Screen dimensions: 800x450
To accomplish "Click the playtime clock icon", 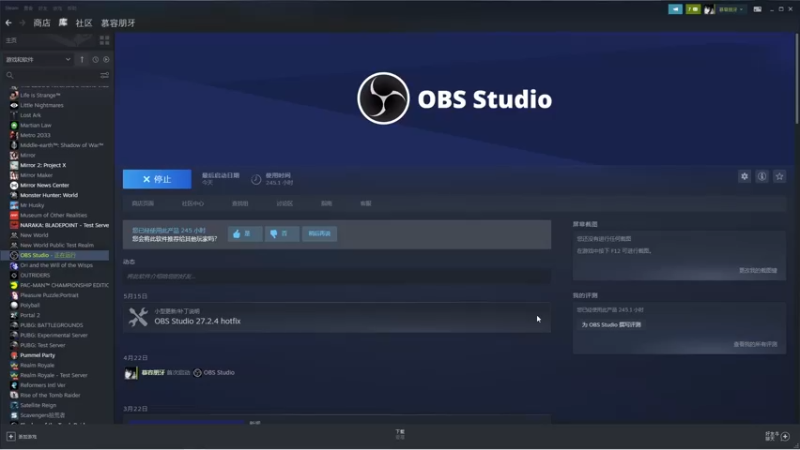I will click(256, 179).
